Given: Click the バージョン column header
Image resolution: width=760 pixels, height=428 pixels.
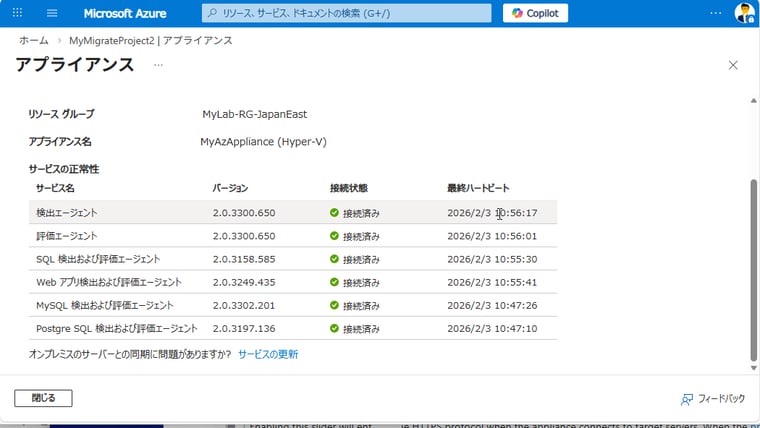Looking at the screenshot, I should [x=230, y=188].
